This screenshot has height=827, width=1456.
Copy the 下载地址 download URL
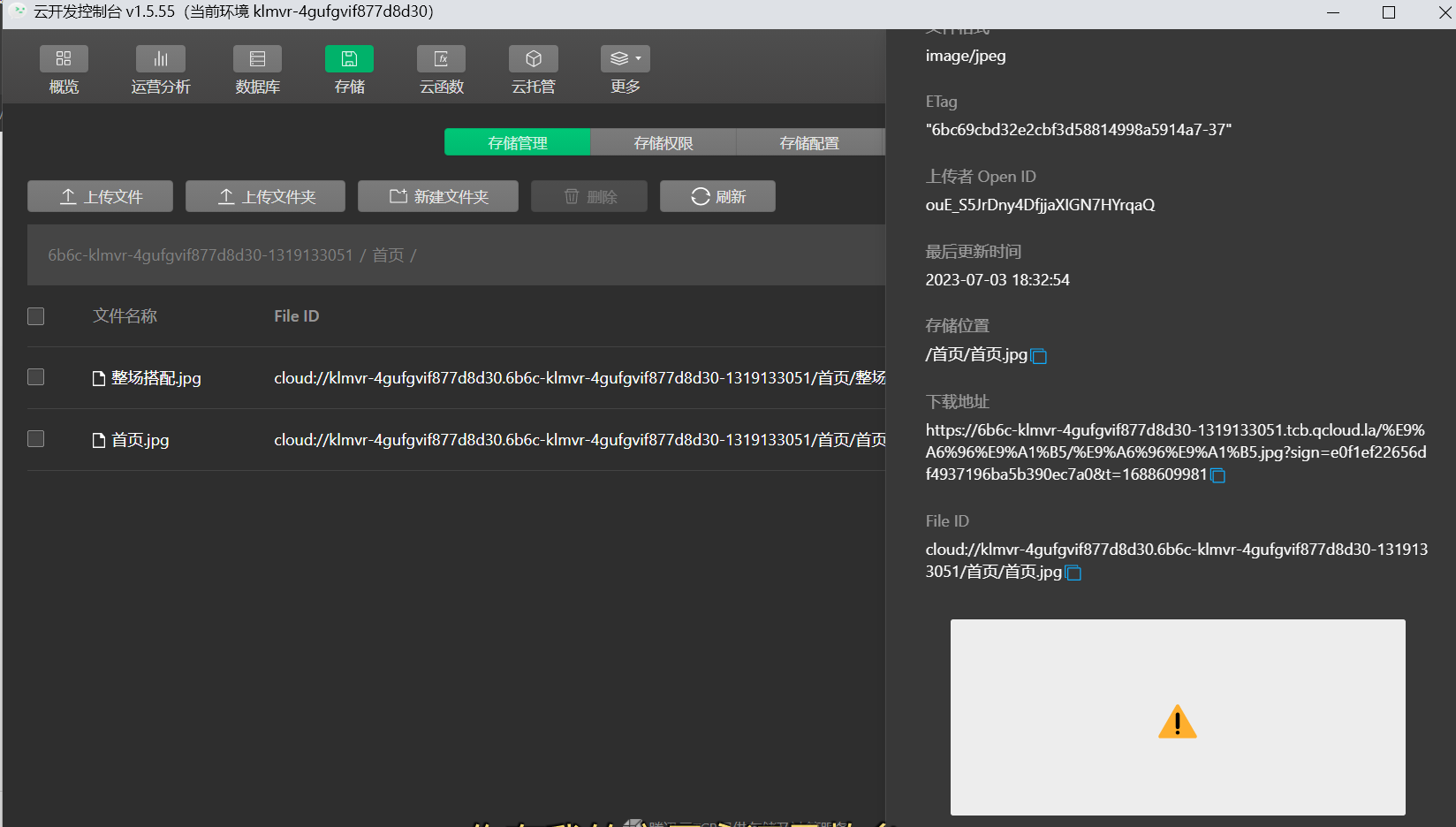click(x=1217, y=475)
